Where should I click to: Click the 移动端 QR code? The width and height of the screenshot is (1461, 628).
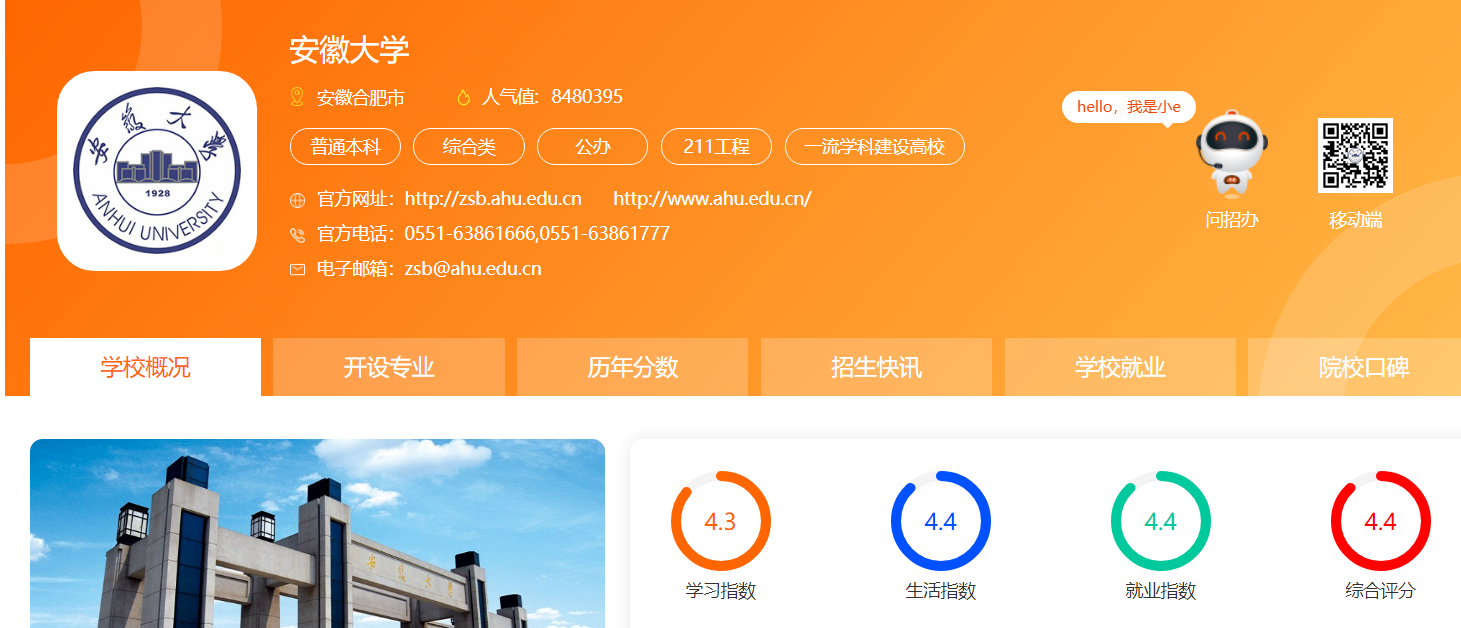click(1355, 155)
